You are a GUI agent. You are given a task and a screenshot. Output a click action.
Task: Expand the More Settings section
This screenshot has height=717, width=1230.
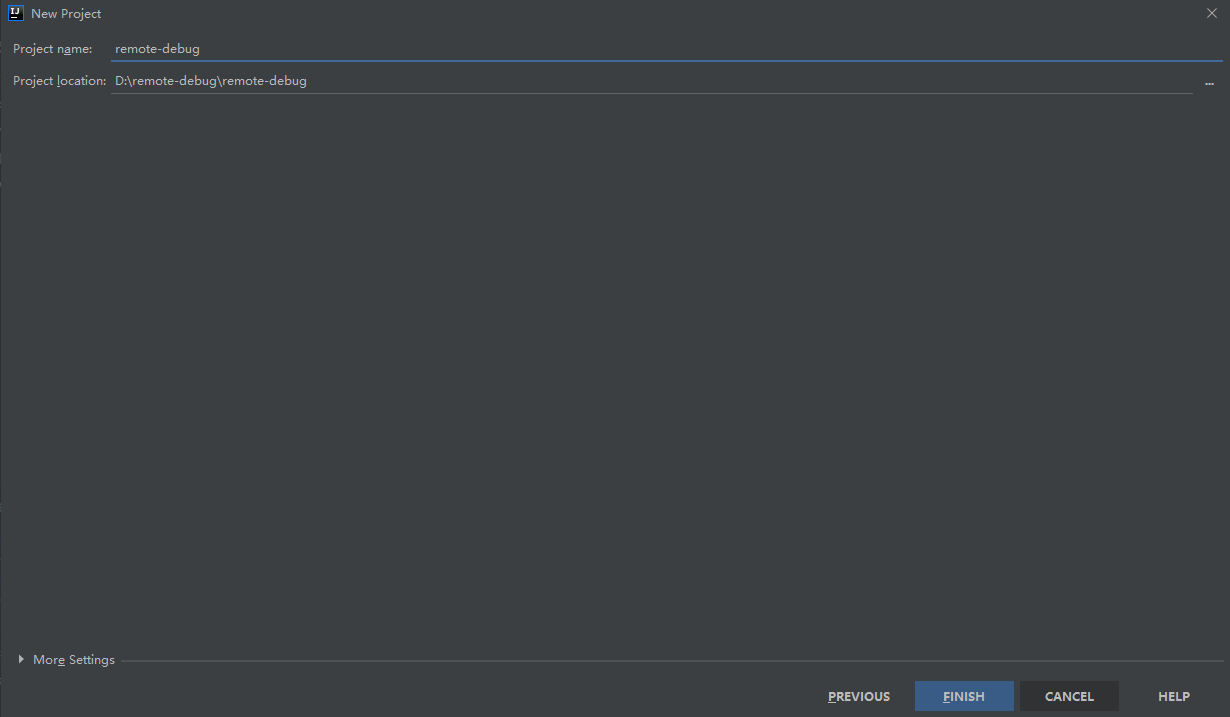click(x=66, y=660)
